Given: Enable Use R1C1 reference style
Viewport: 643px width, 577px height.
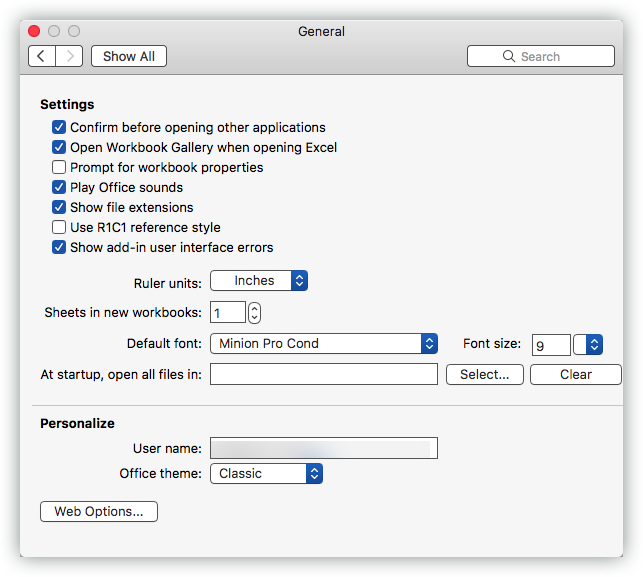Looking at the screenshot, I should (59, 227).
